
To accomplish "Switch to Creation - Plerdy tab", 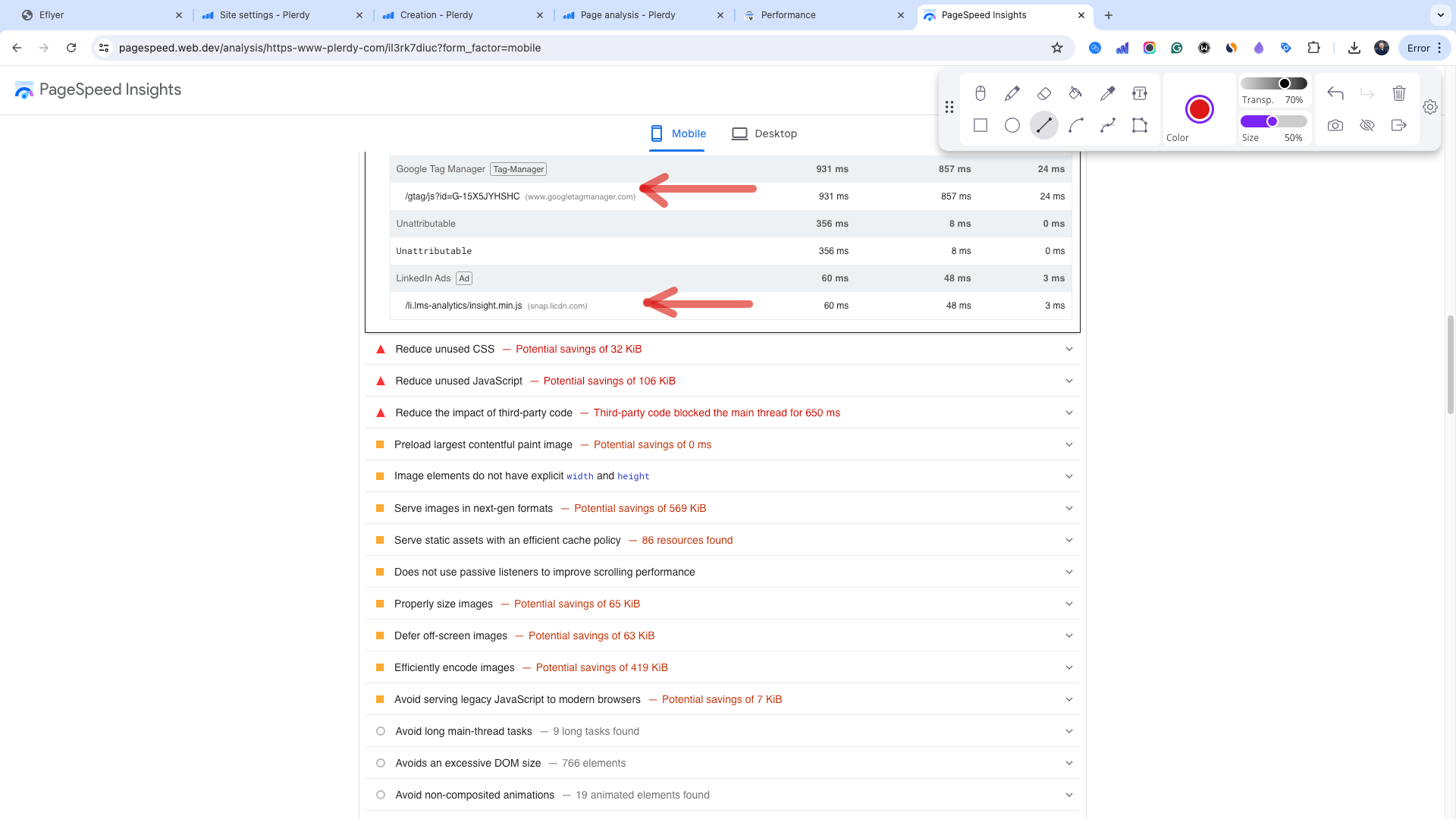I will click(x=463, y=15).
